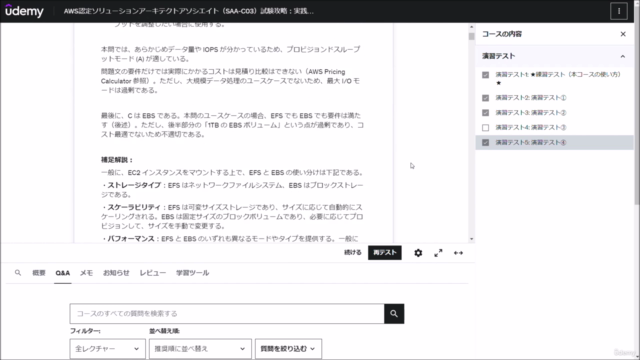Focus the course question search field

pyautogui.click(x=227, y=313)
